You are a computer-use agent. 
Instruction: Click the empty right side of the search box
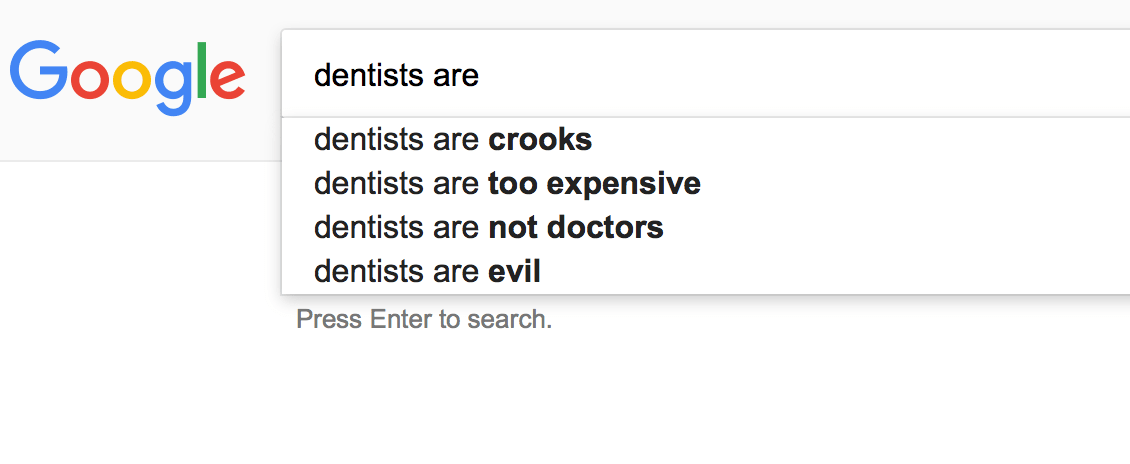850,76
